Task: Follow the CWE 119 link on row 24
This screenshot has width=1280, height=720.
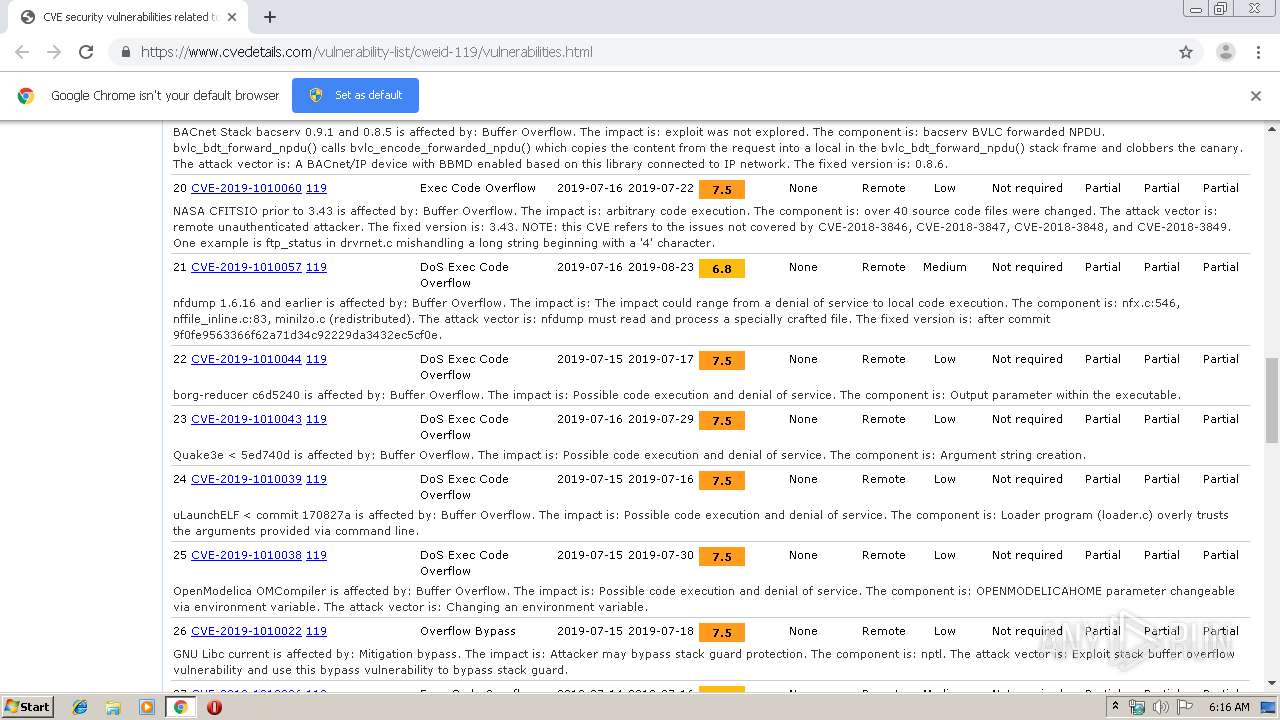Action: 316,479
